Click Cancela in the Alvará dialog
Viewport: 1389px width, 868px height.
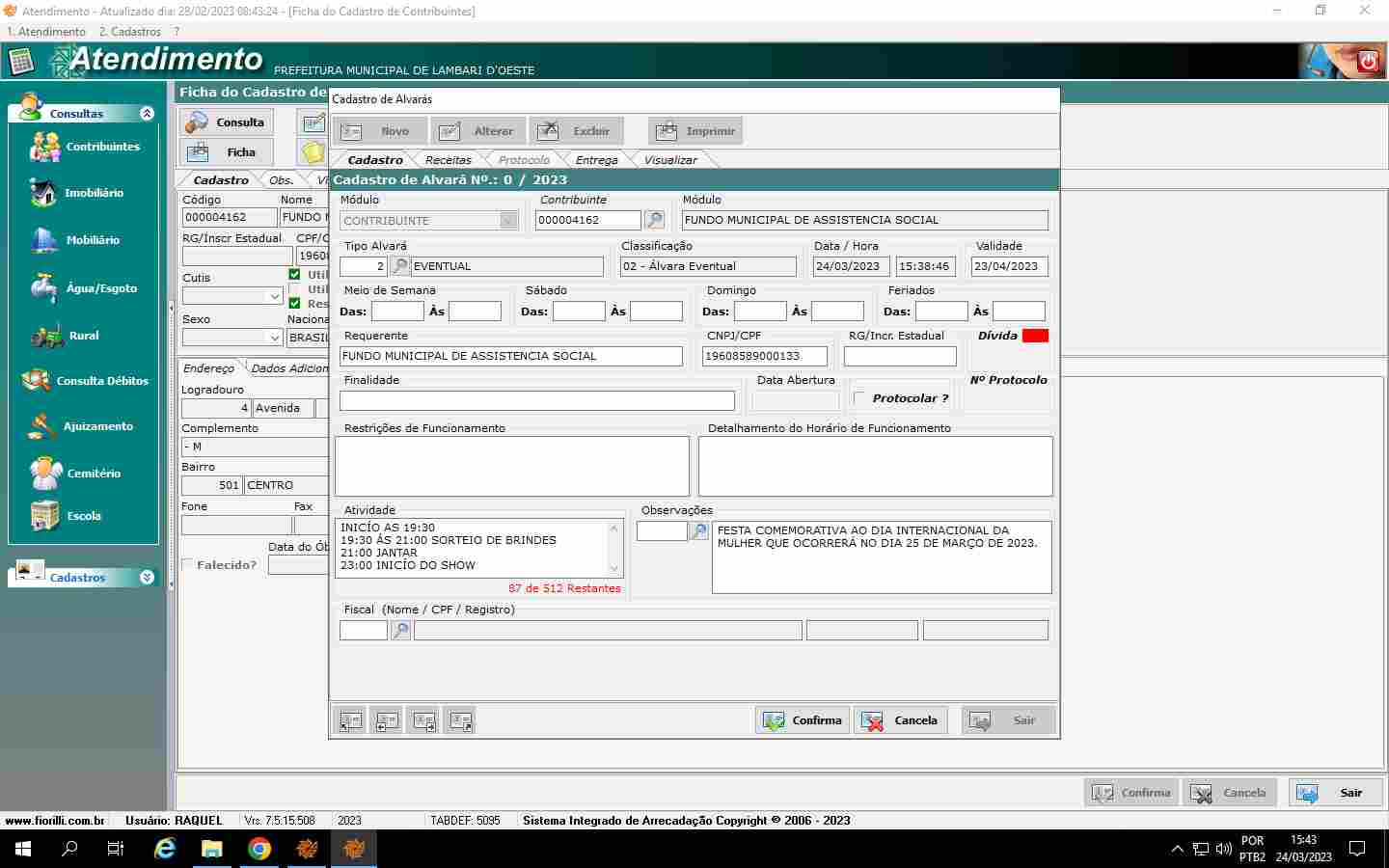click(x=900, y=720)
